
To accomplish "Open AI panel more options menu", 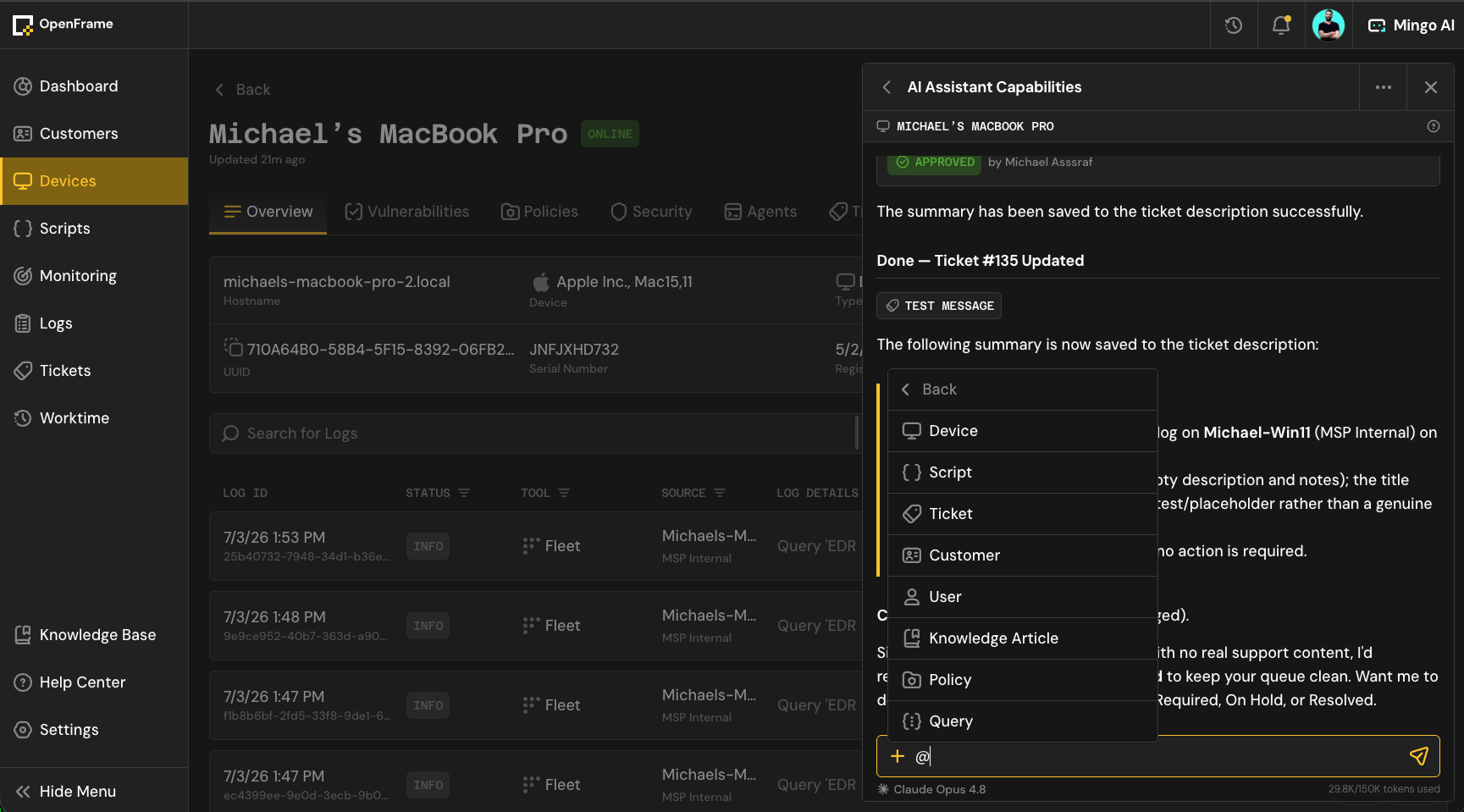I will point(1384,87).
